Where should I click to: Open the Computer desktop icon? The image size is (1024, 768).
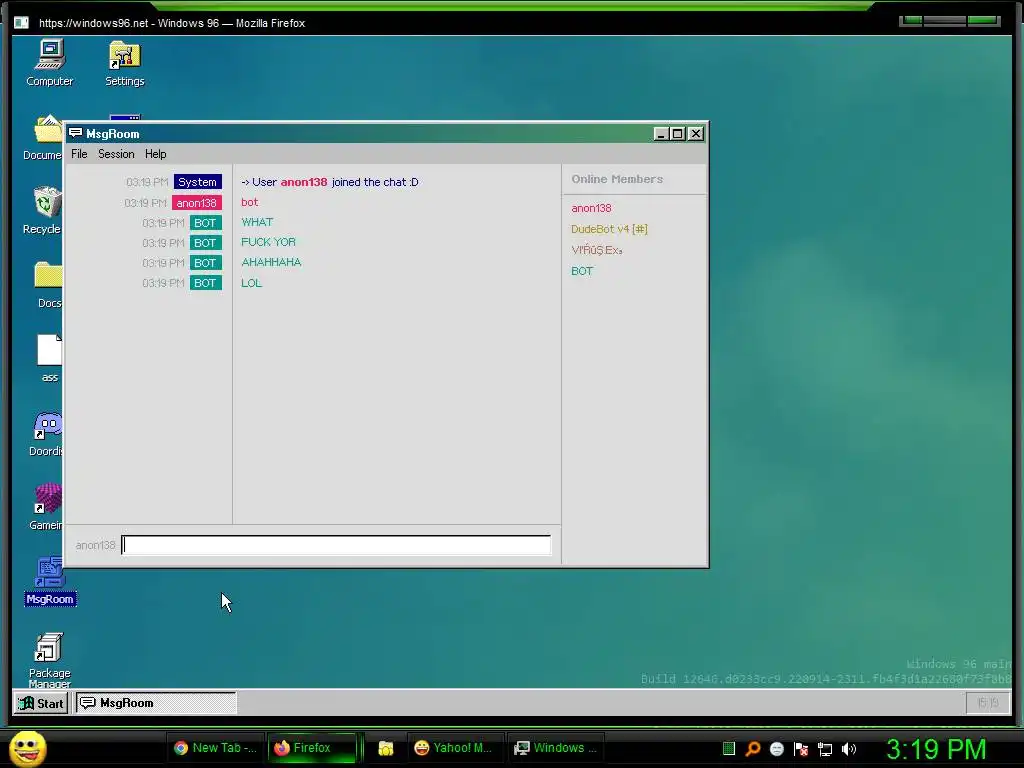click(50, 63)
